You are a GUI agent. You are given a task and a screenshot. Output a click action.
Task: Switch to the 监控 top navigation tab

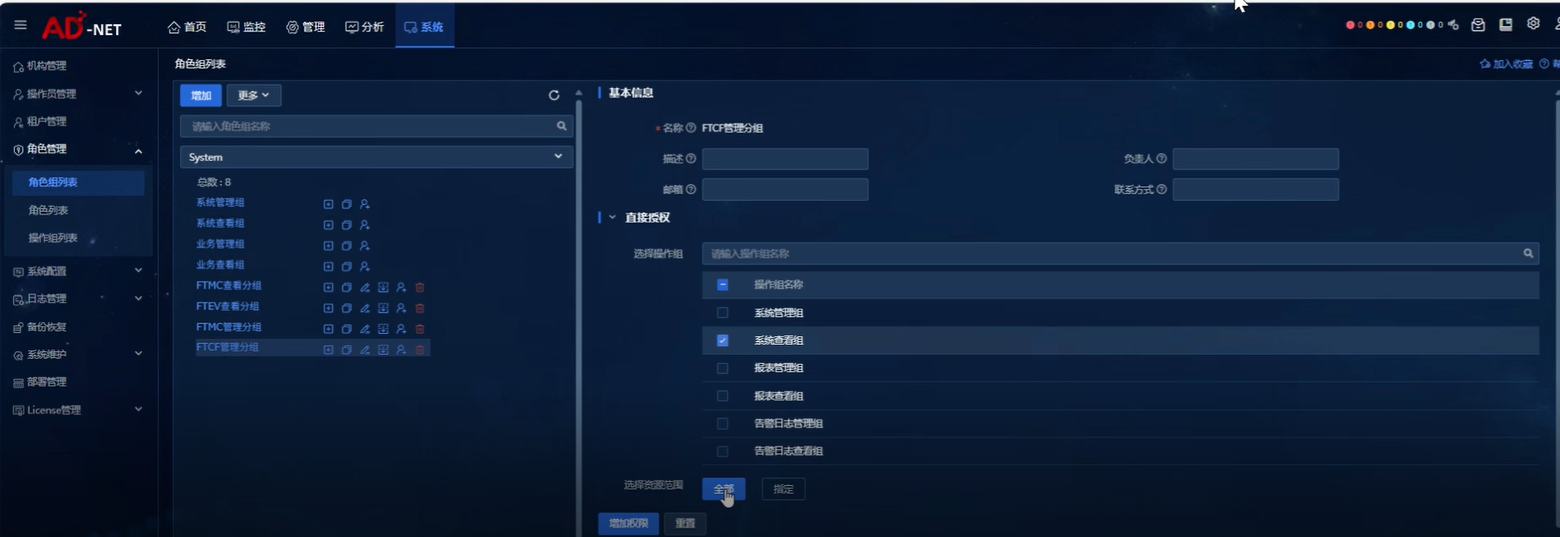pos(247,27)
